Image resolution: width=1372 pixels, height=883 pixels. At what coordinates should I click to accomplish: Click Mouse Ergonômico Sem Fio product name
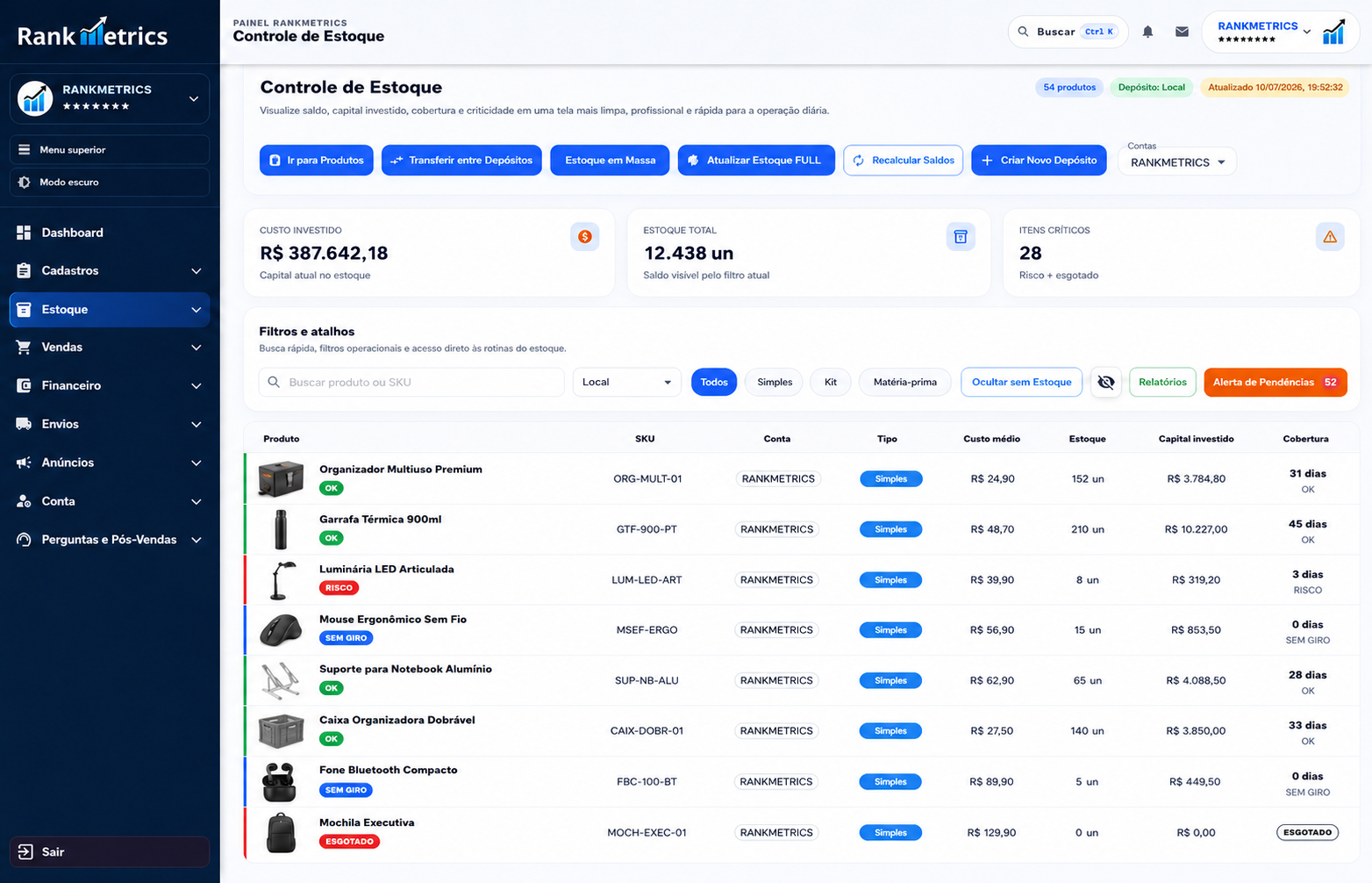393,619
